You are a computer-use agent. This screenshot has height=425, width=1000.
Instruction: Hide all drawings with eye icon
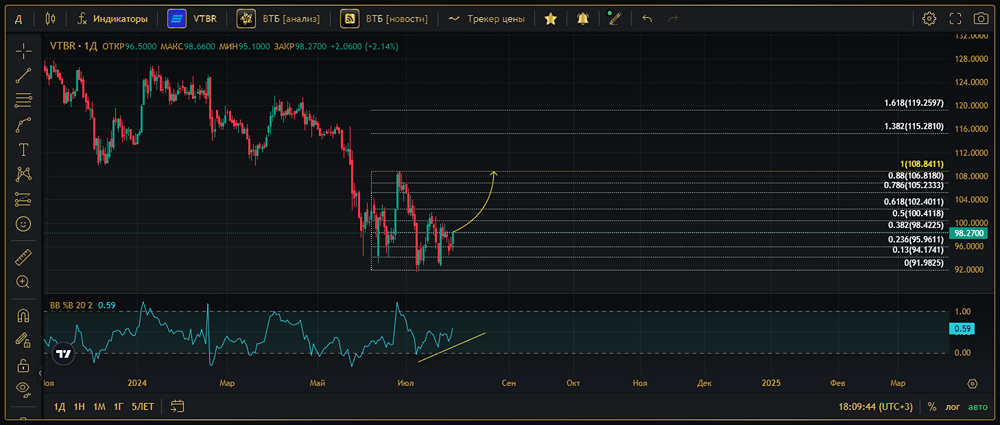point(24,389)
